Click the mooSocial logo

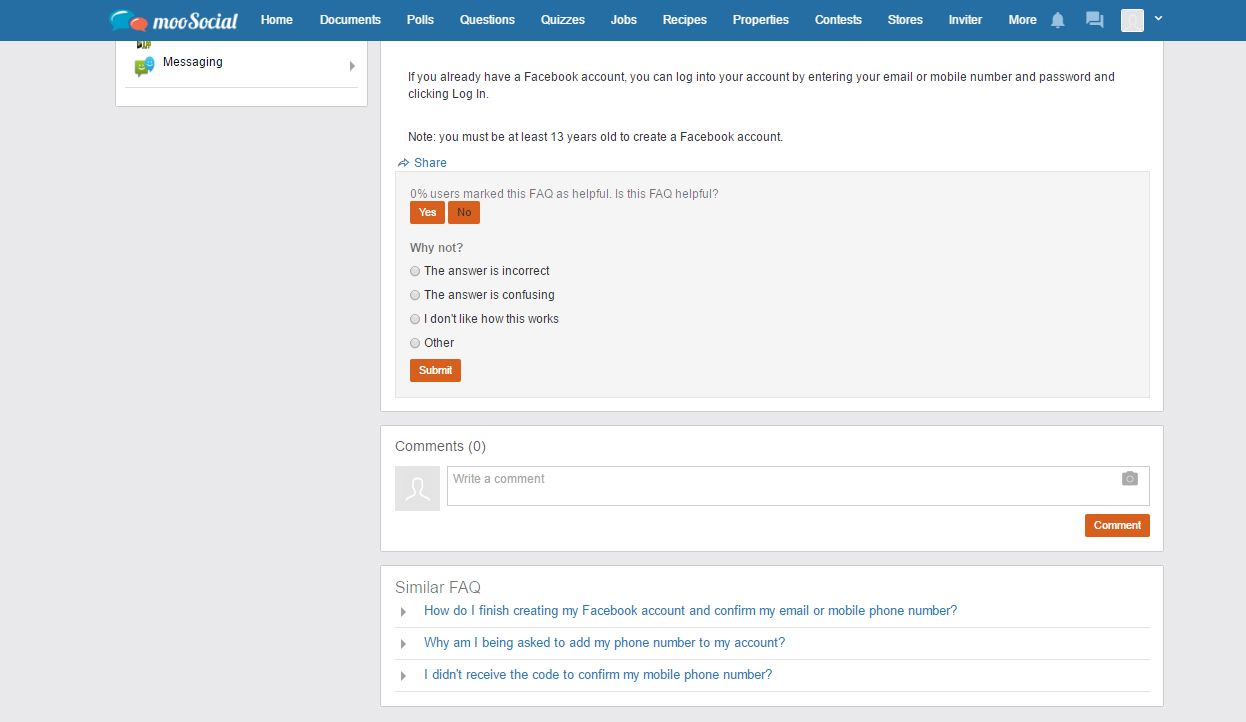tap(174, 20)
